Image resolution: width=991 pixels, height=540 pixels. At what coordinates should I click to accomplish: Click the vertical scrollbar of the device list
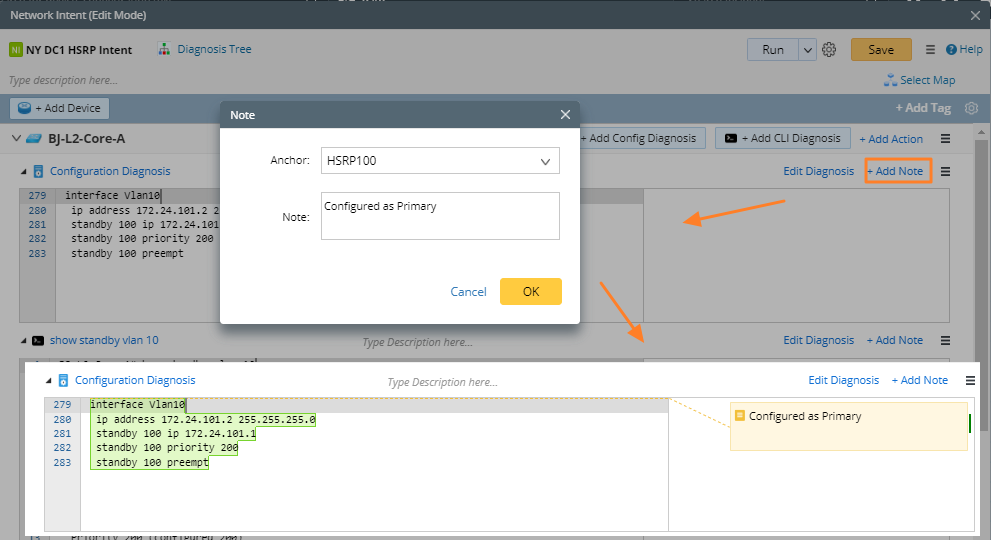click(982, 285)
